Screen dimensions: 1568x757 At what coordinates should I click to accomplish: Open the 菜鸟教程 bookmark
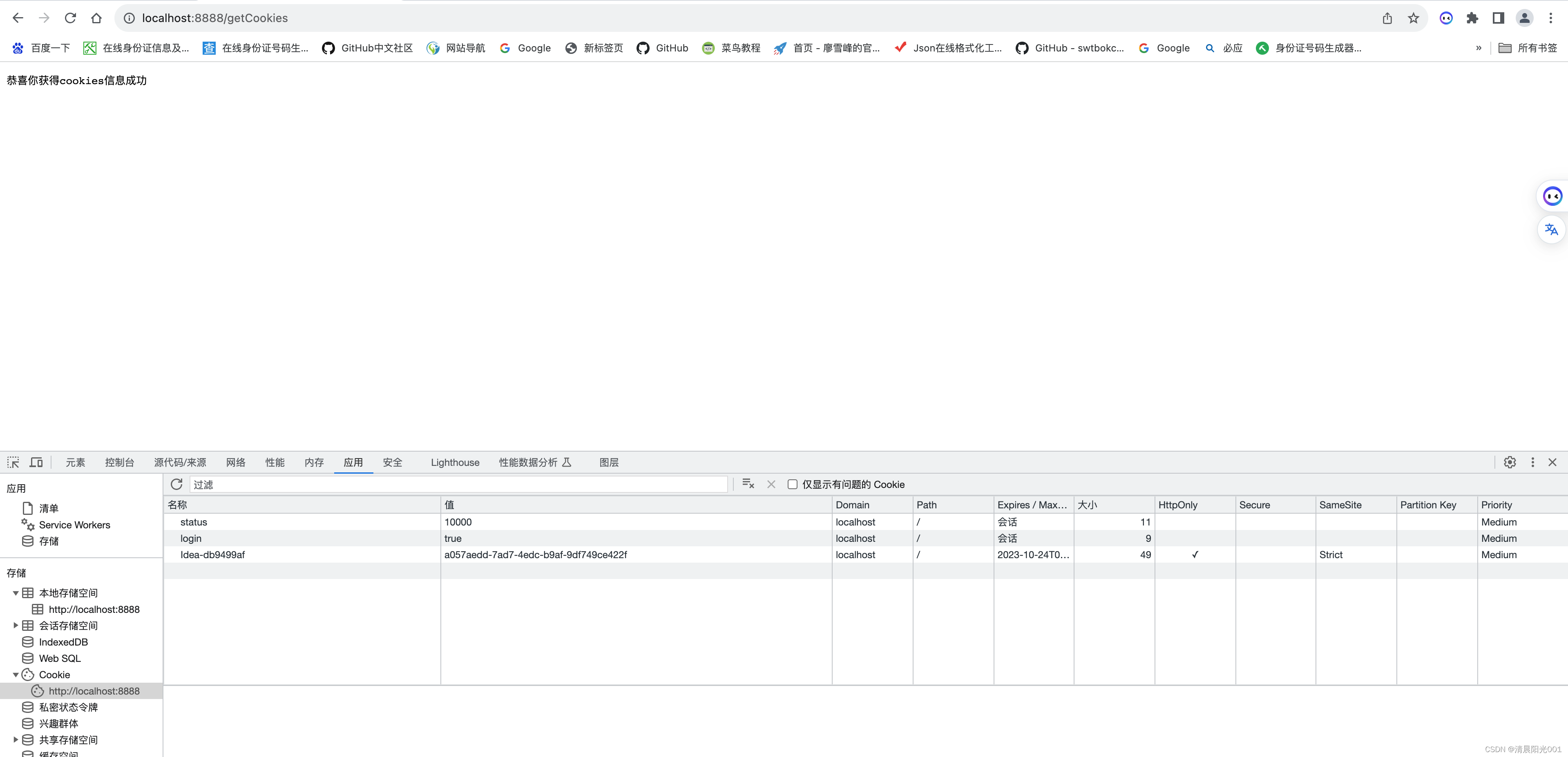[732, 48]
